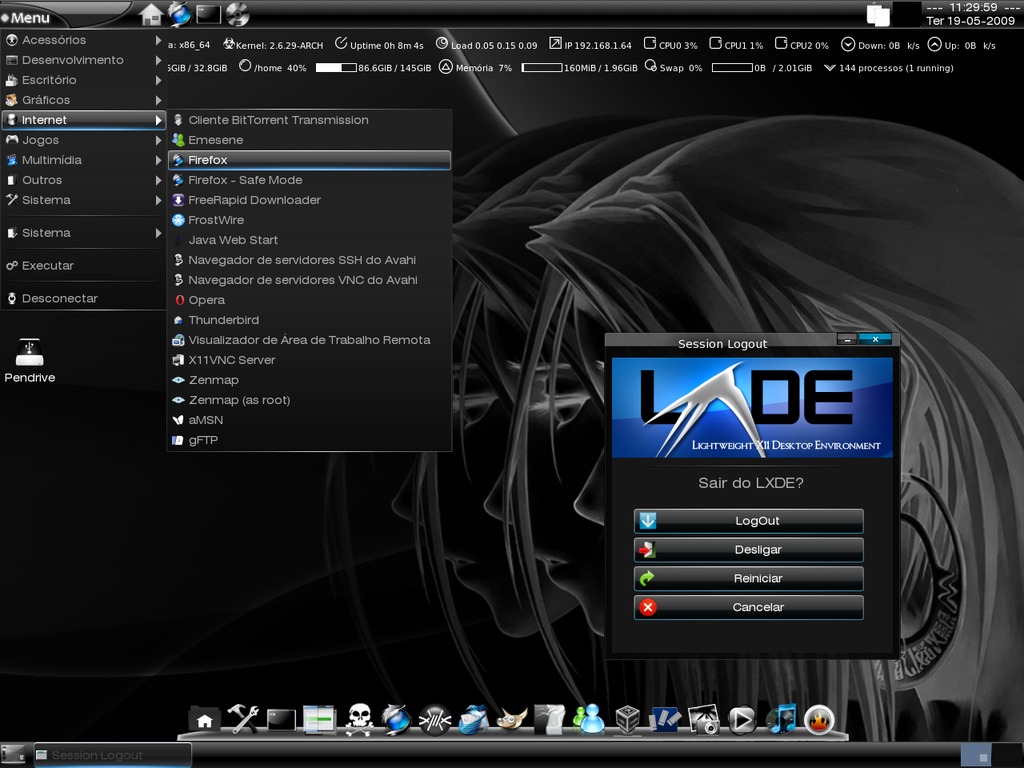This screenshot has height=768, width=1024.
Task: Launch the highlighted Firefox entry
Action: coord(310,160)
